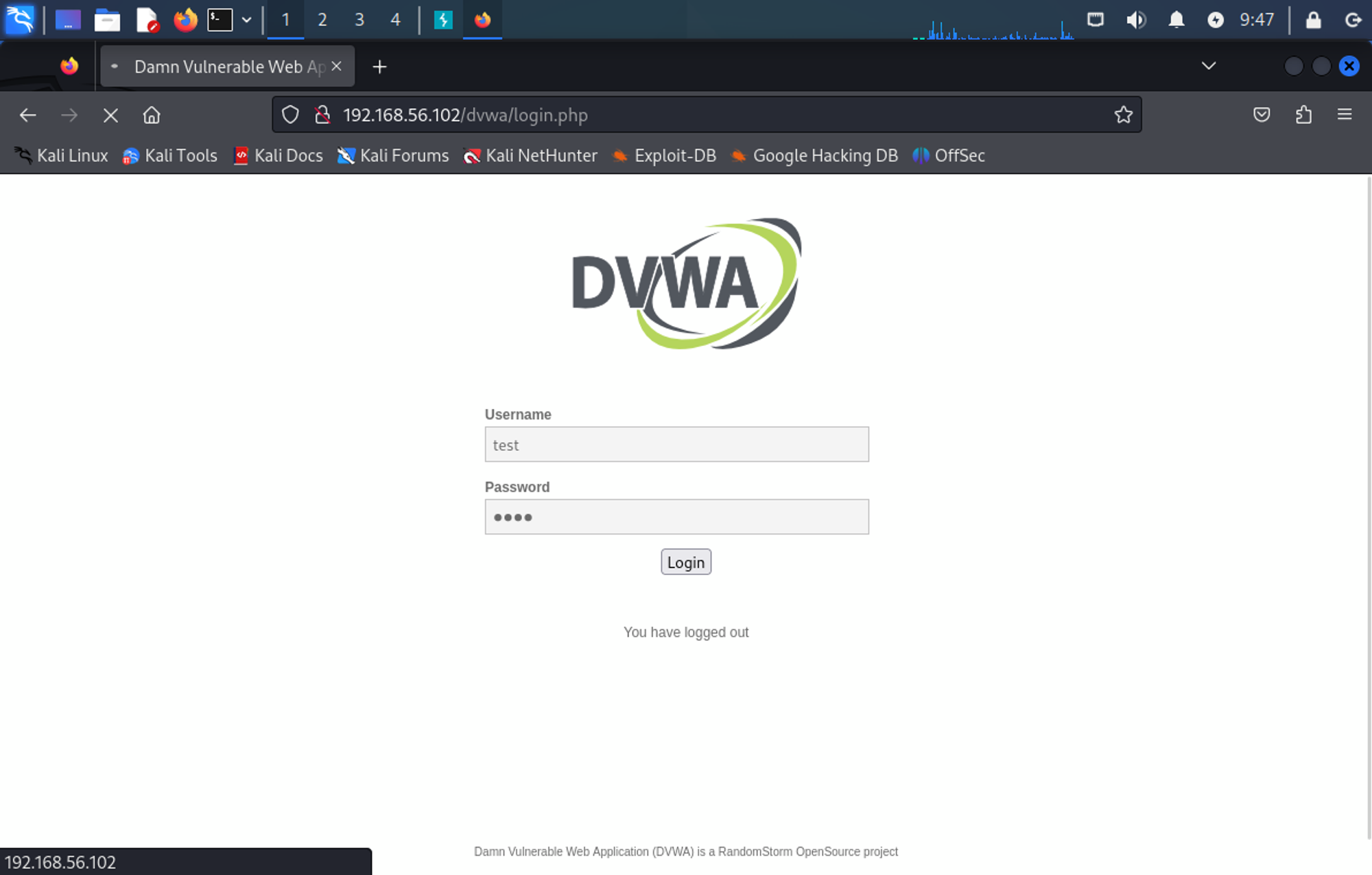Expand the terminal launcher dropdown arrow
This screenshot has width=1372, height=875.
tap(246, 20)
